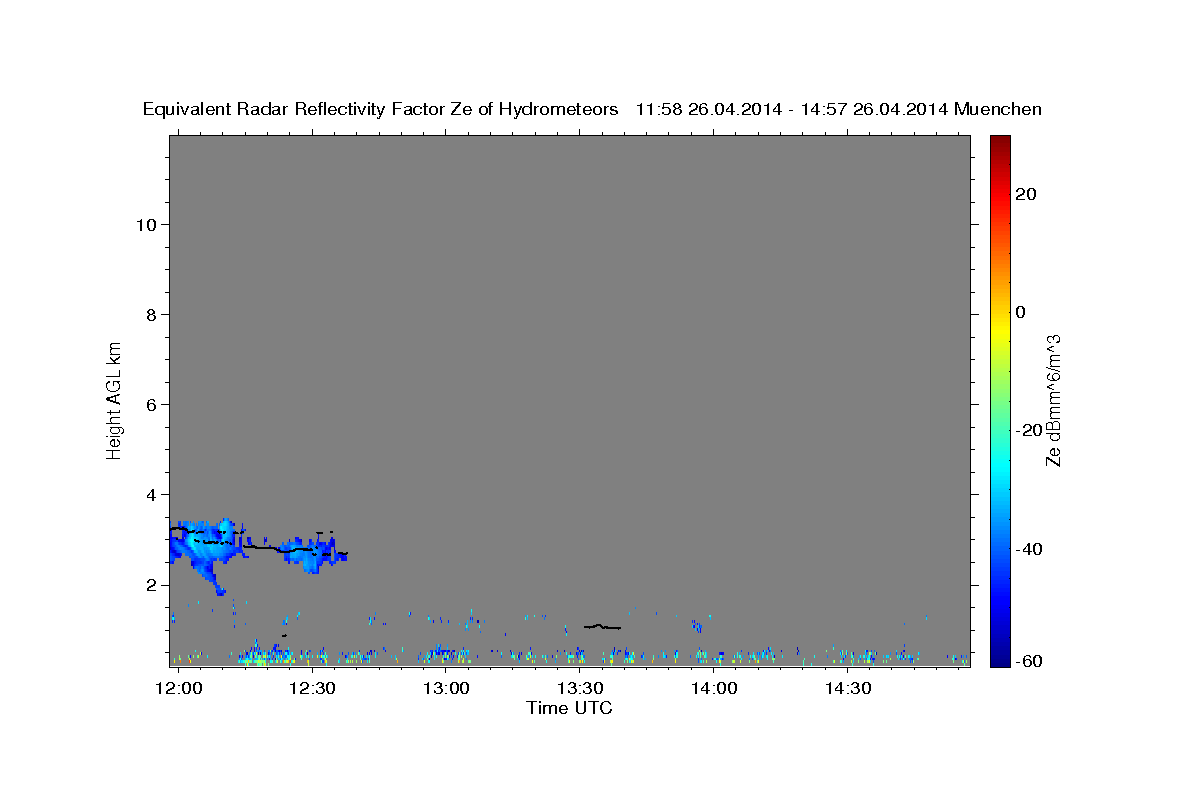Click the 12:00 time tick label
Viewport: 1200px width, 800px height.
[180, 688]
